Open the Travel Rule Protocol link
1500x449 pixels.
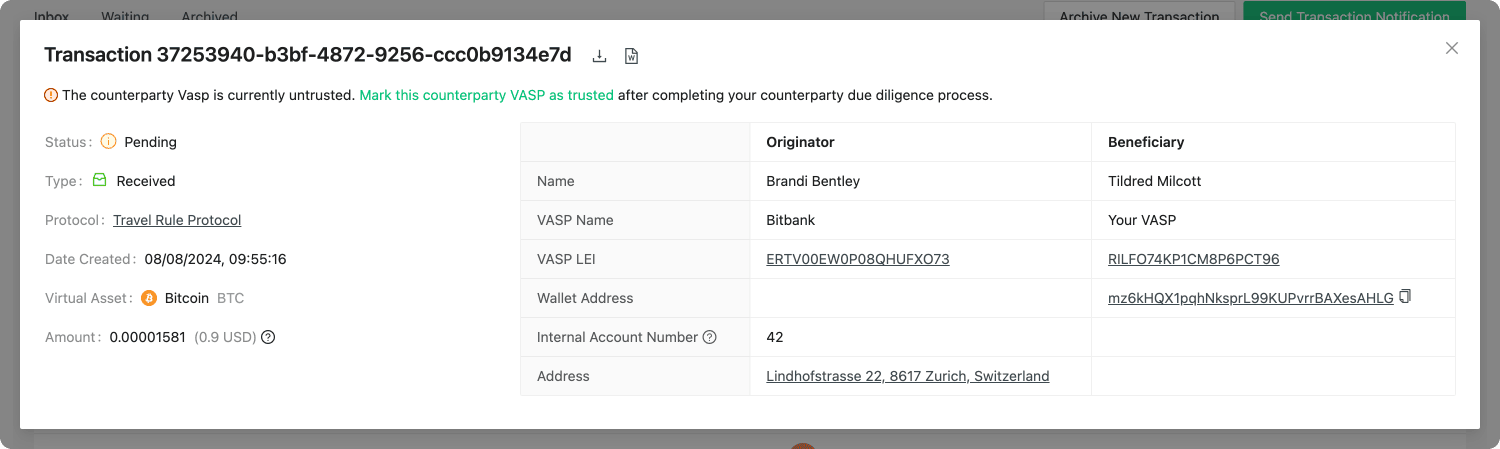click(x=177, y=220)
